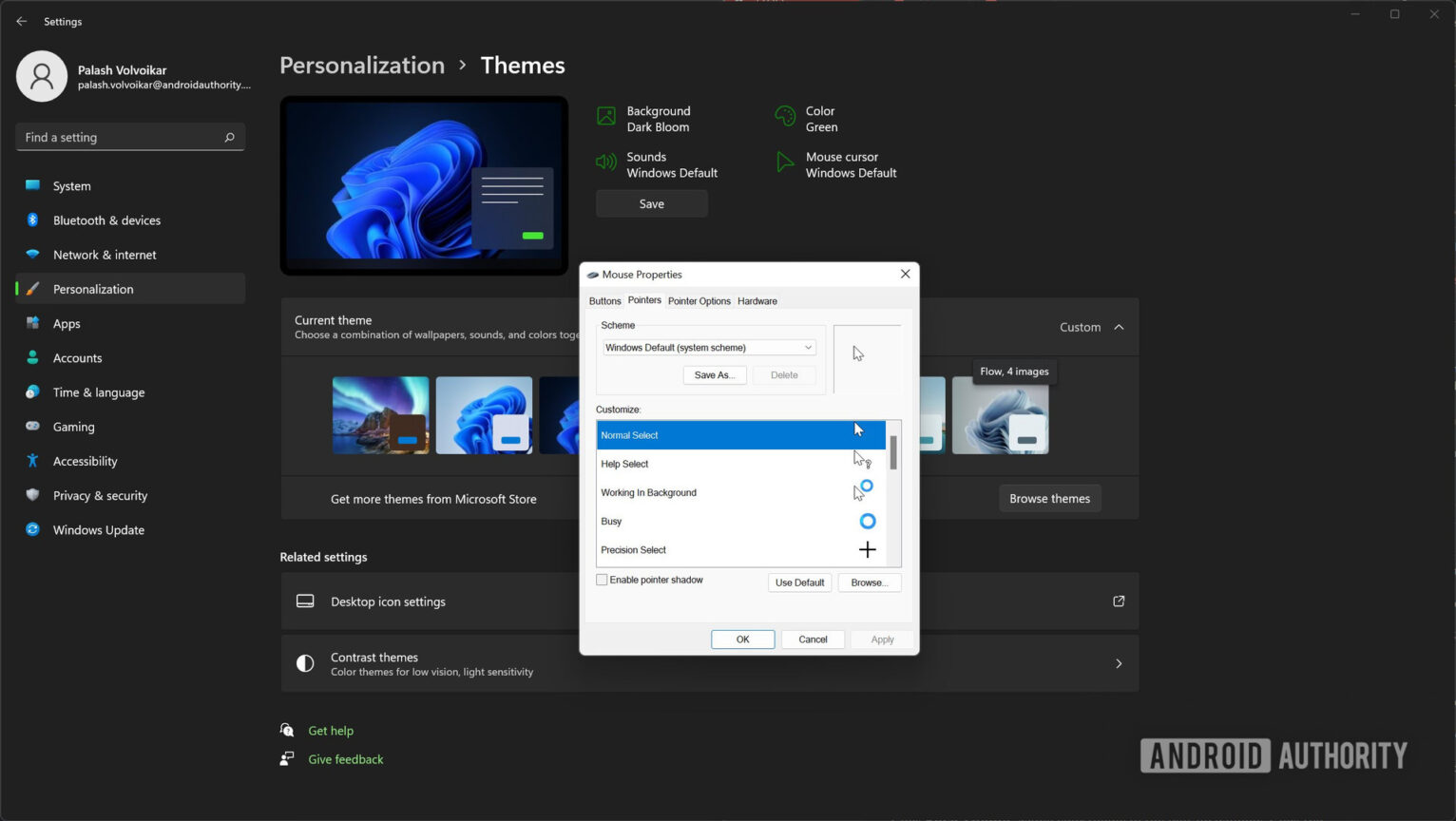Switch to the Hardware tab

click(757, 300)
